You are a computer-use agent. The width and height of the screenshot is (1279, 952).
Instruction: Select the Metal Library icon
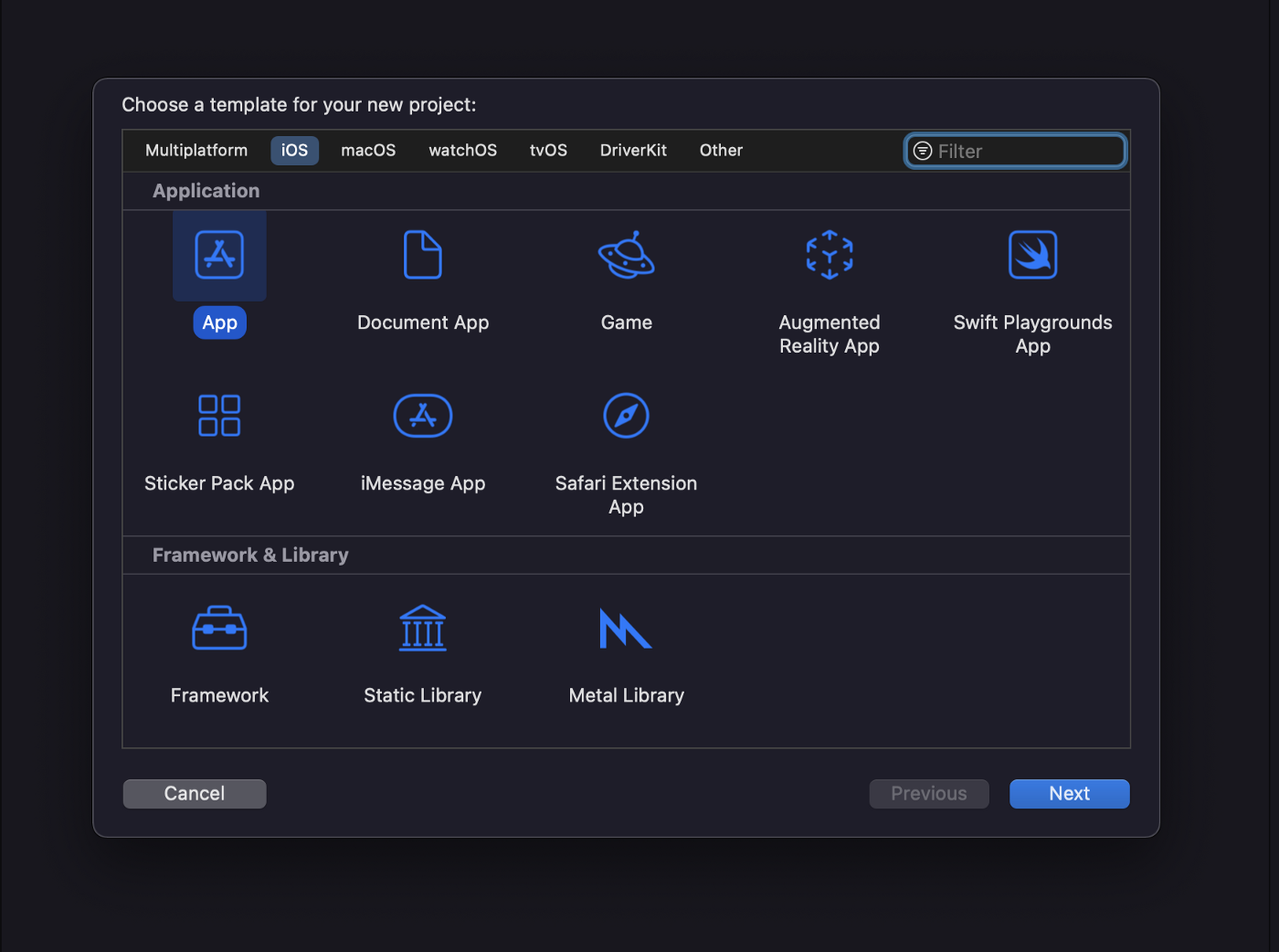tap(626, 629)
